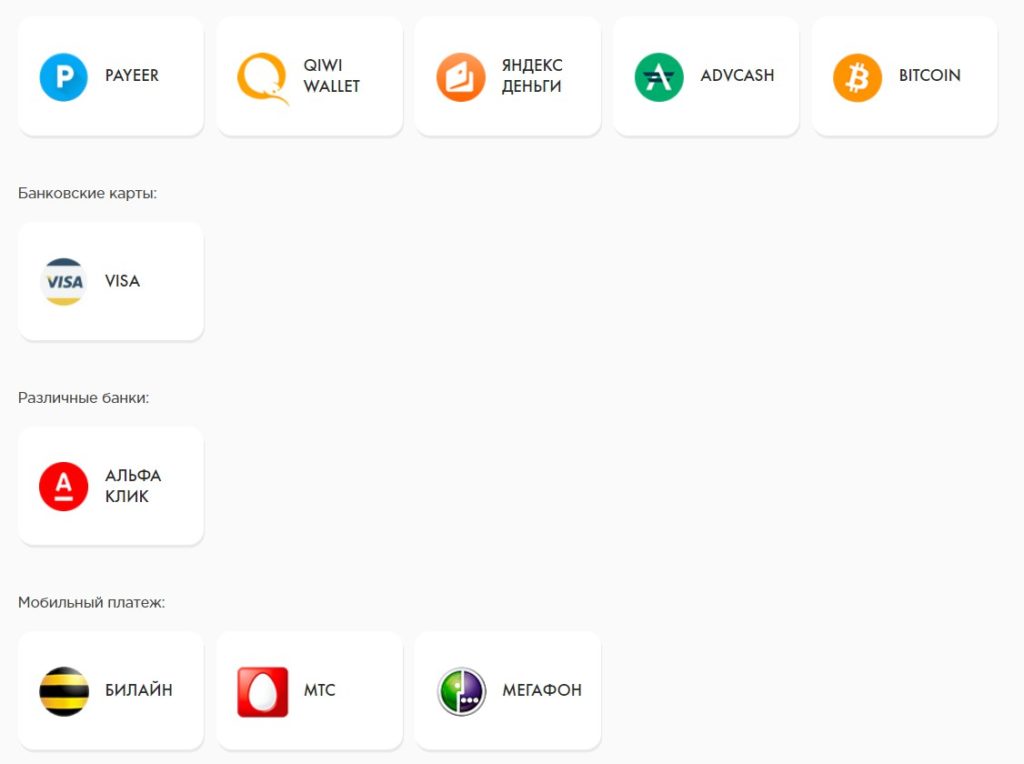Choose АЛЬФА КЛИК bank text
Image resolution: width=1024 pixels, height=764 pixels.
point(133,486)
